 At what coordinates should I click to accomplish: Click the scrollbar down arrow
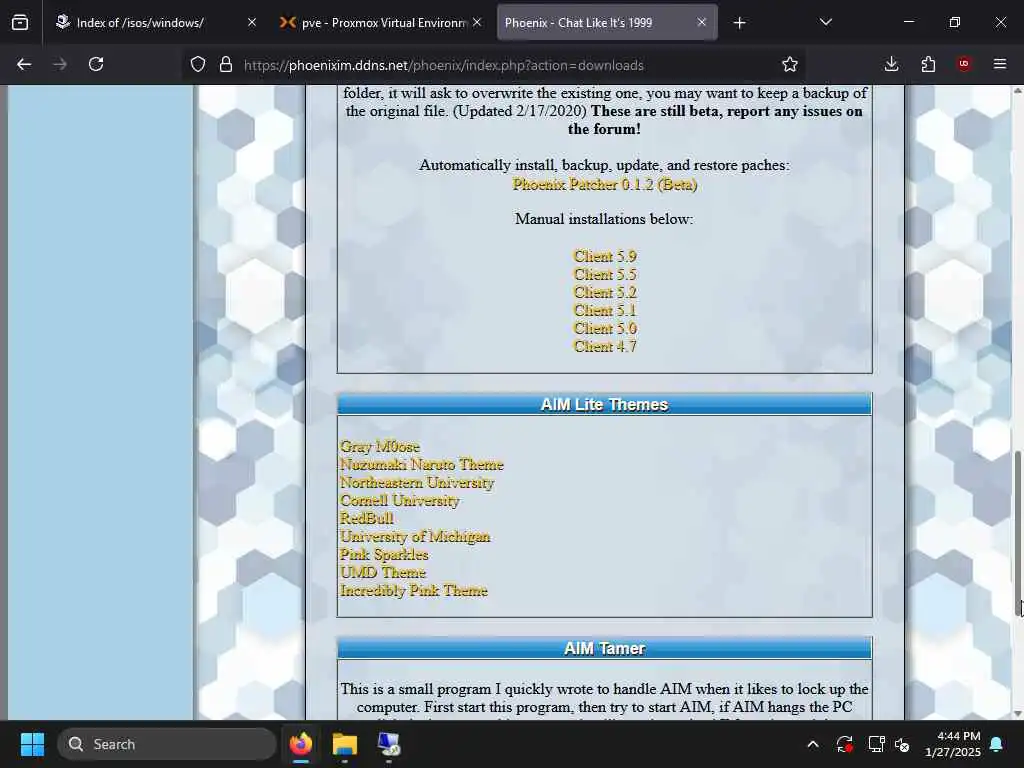1017,714
